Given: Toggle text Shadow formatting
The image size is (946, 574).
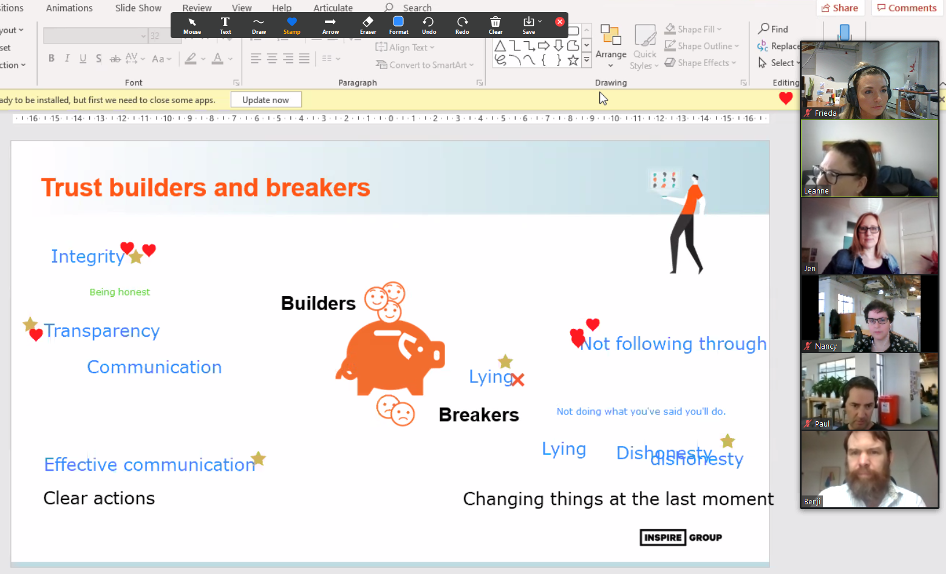Looking at the screenshot, I should coord(98,59).
